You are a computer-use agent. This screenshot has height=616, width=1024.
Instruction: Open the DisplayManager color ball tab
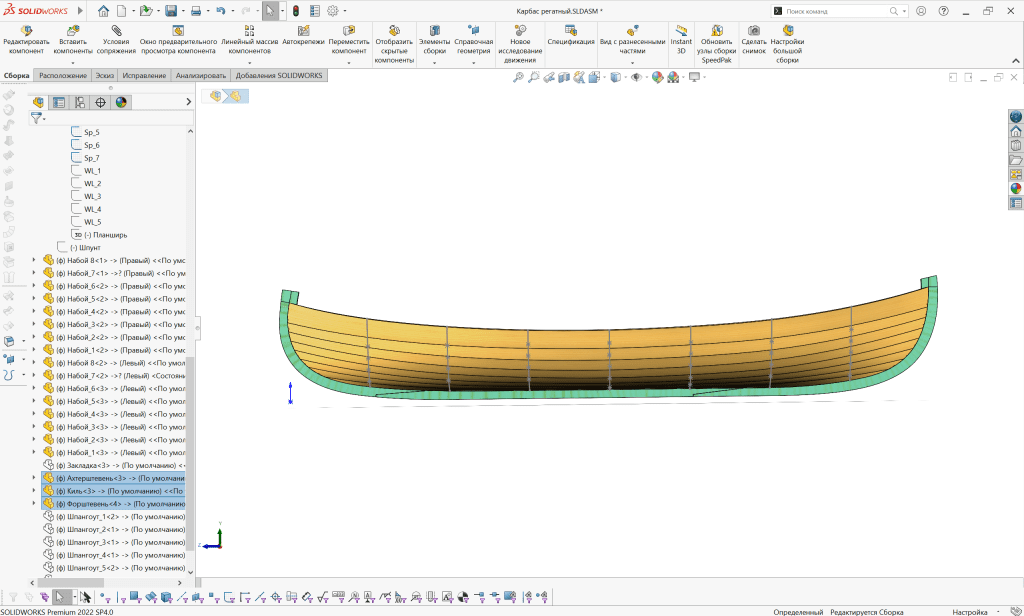[x=121, y=102]
